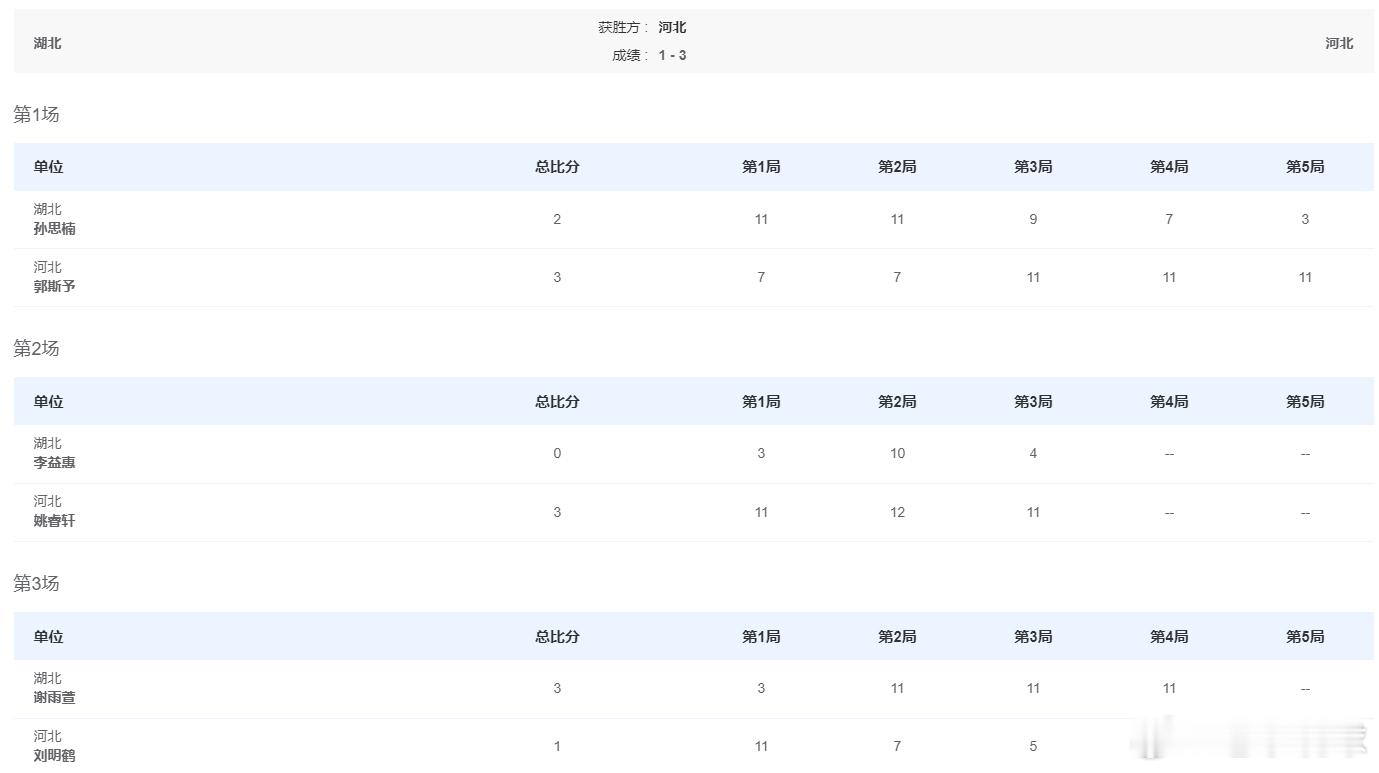The height and width of the screenshot is (773, 1379).
Task: Select player 刘明鹤 in third match
Action: click(x=54, y=755)
